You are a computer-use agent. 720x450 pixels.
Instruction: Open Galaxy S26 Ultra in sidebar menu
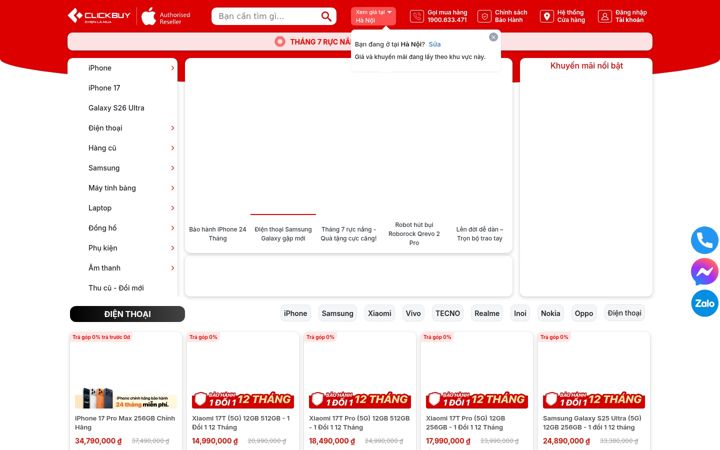116,108
